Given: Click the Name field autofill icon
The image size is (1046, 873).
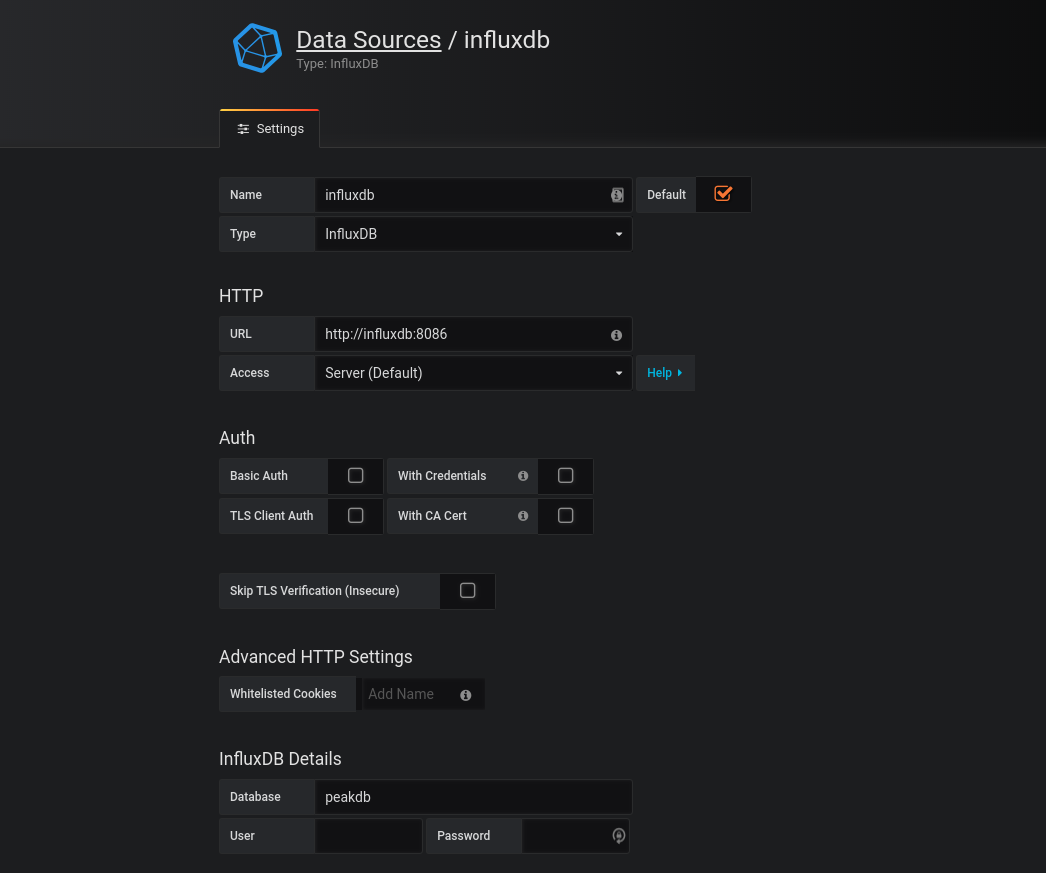Looking at the screenshot, I should click(x=617, y=195).
